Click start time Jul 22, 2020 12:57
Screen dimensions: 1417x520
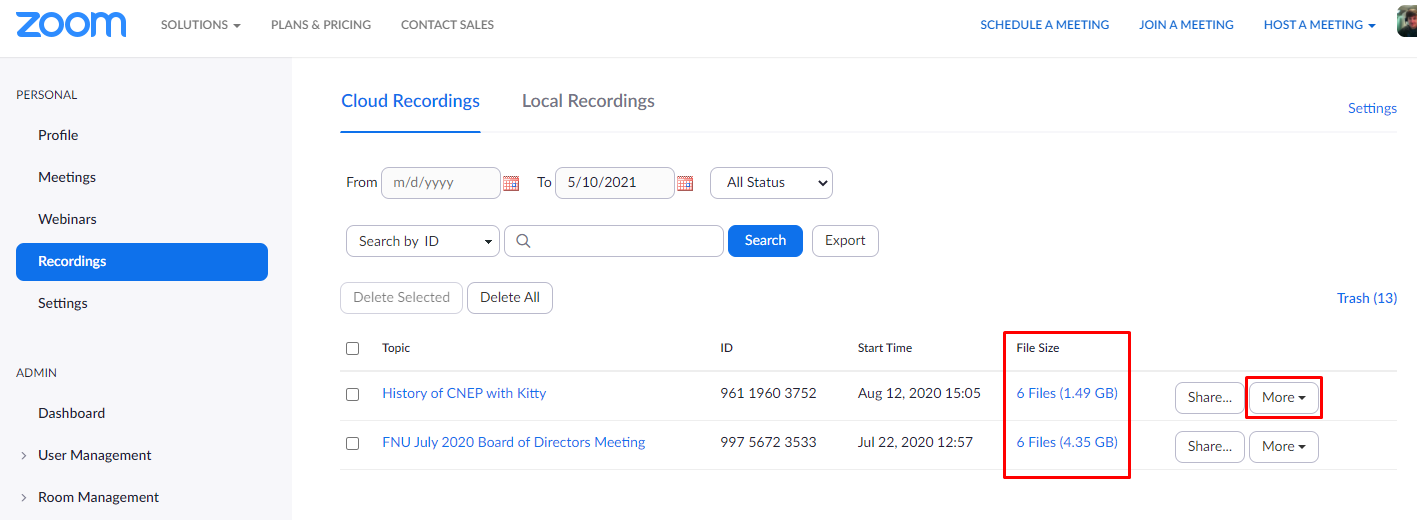tap(915, 442)
